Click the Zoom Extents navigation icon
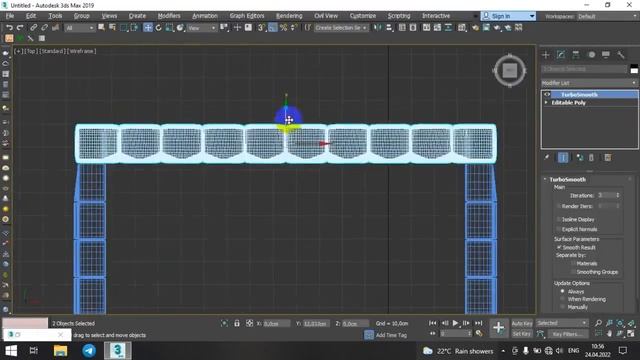The height and width of the screenshot is (360, 640). [x=620, y=323]
